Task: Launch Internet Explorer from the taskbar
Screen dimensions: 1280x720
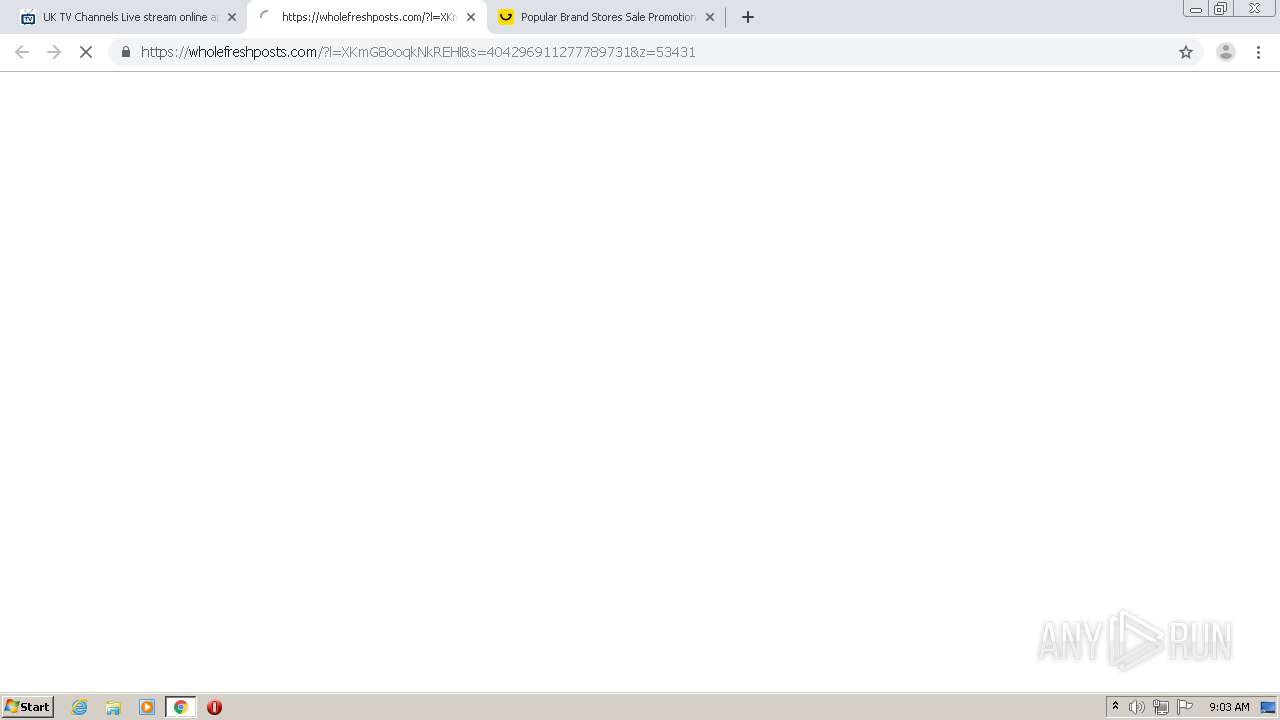Action: (80, 707)
